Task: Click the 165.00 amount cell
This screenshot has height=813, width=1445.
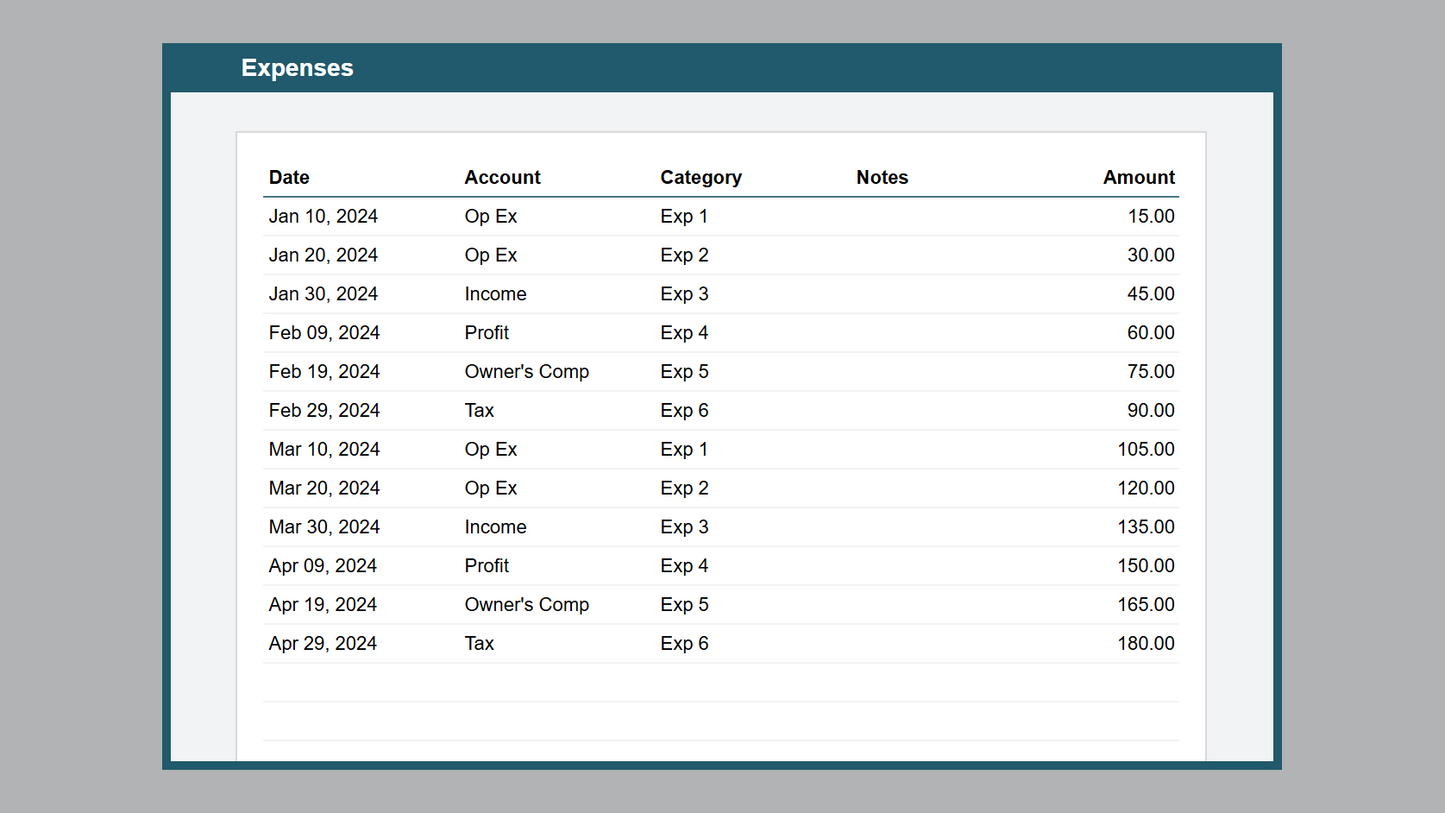Action: (x=1145, y=605)
